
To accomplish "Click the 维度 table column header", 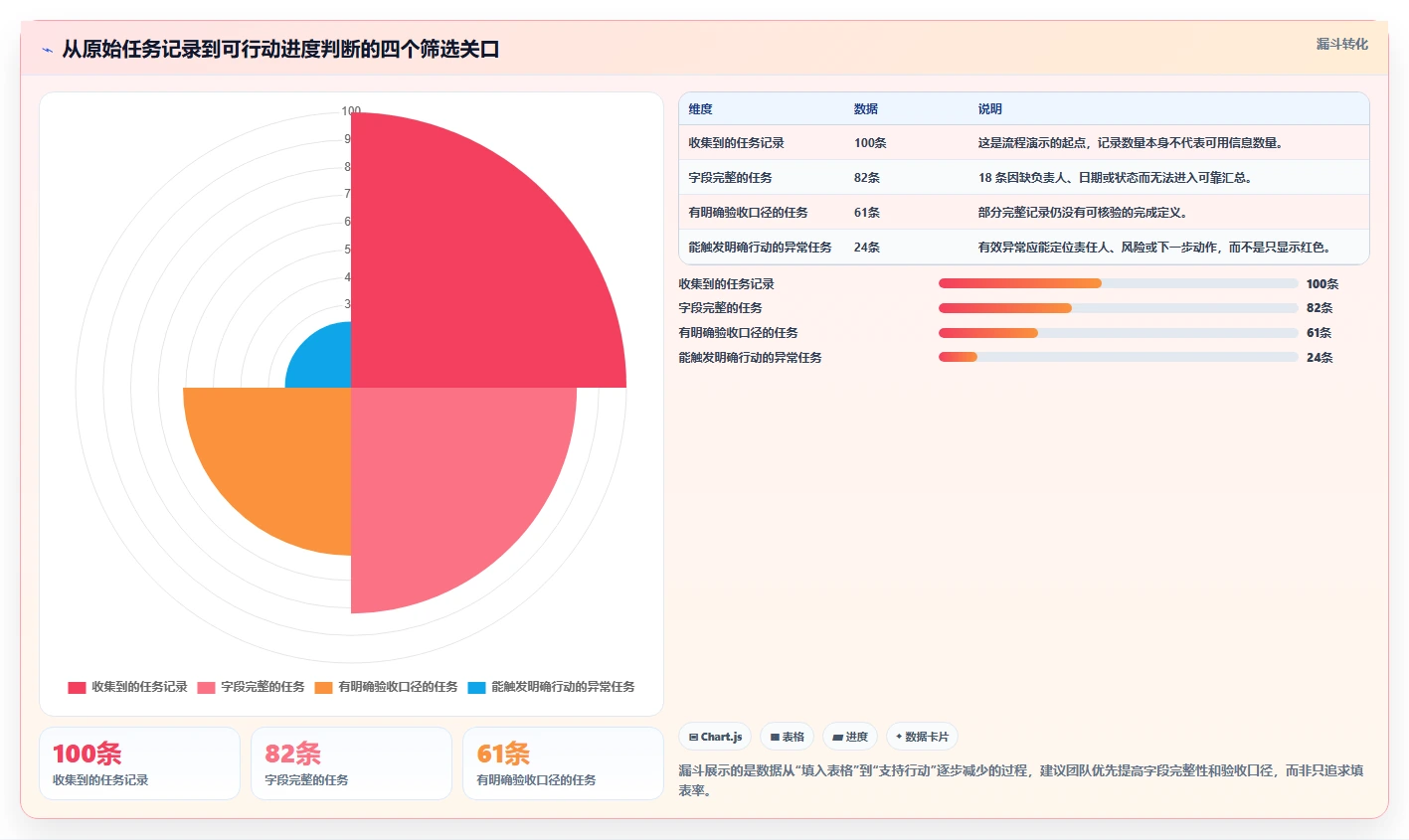I will [701, 109].
